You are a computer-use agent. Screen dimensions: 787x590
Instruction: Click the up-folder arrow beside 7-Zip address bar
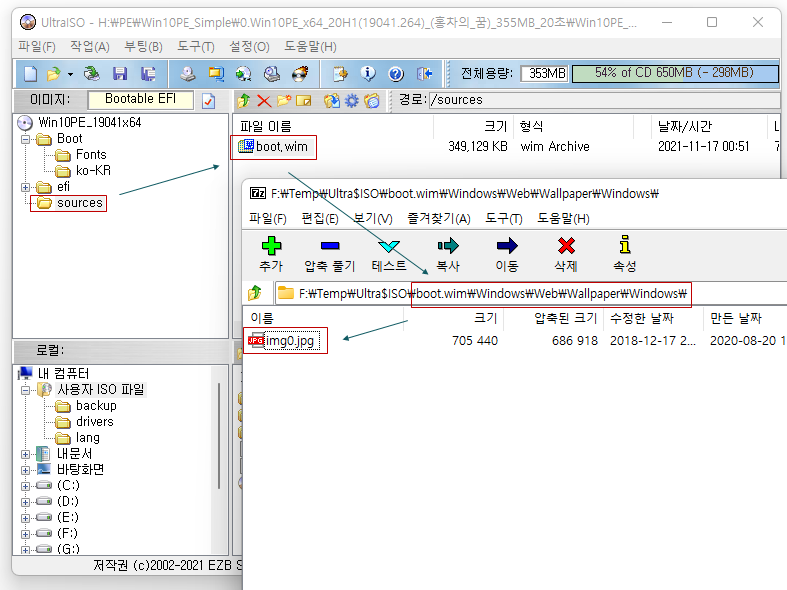pyautogui.click(x=255, y=293)
